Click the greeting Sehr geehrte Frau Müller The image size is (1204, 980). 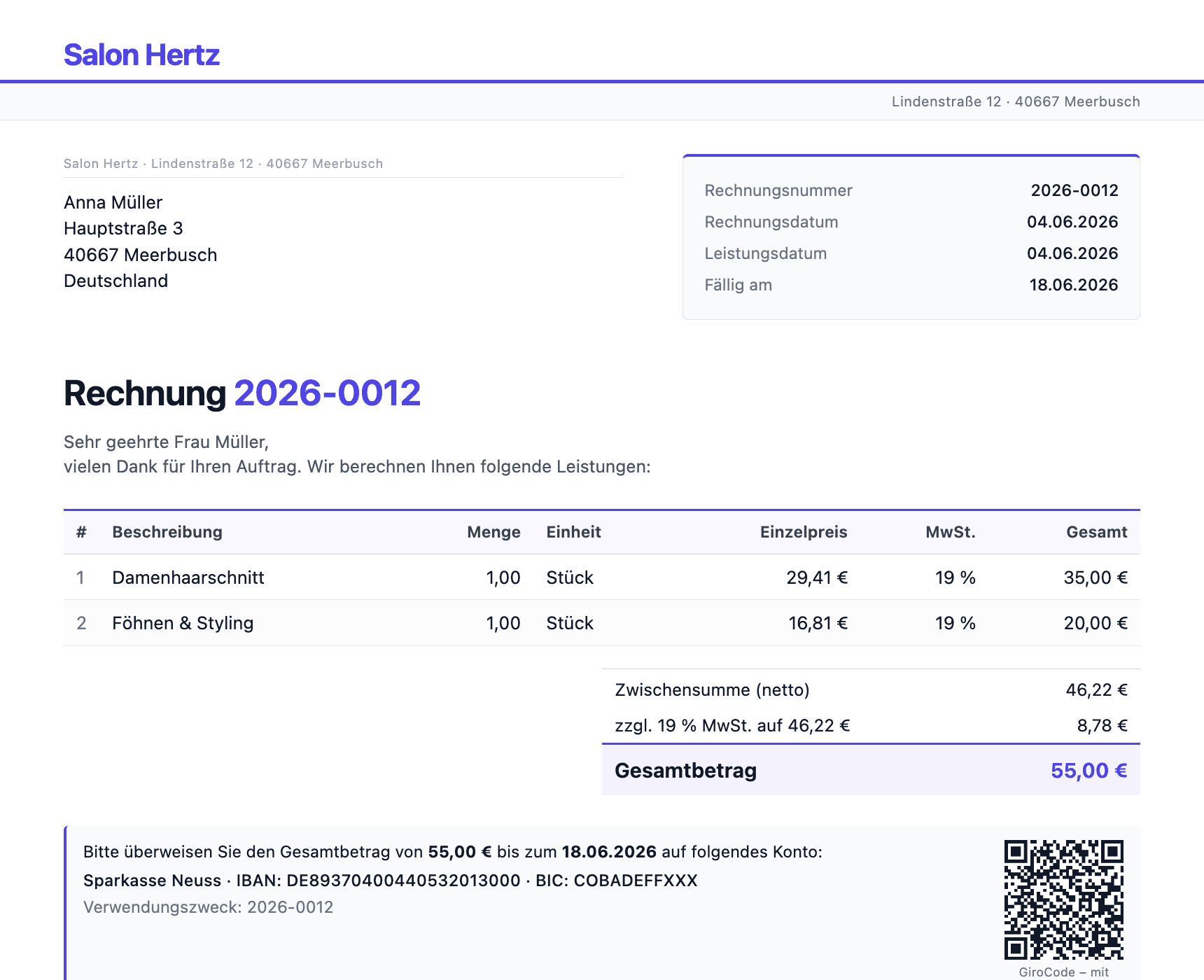pos(166,442)
